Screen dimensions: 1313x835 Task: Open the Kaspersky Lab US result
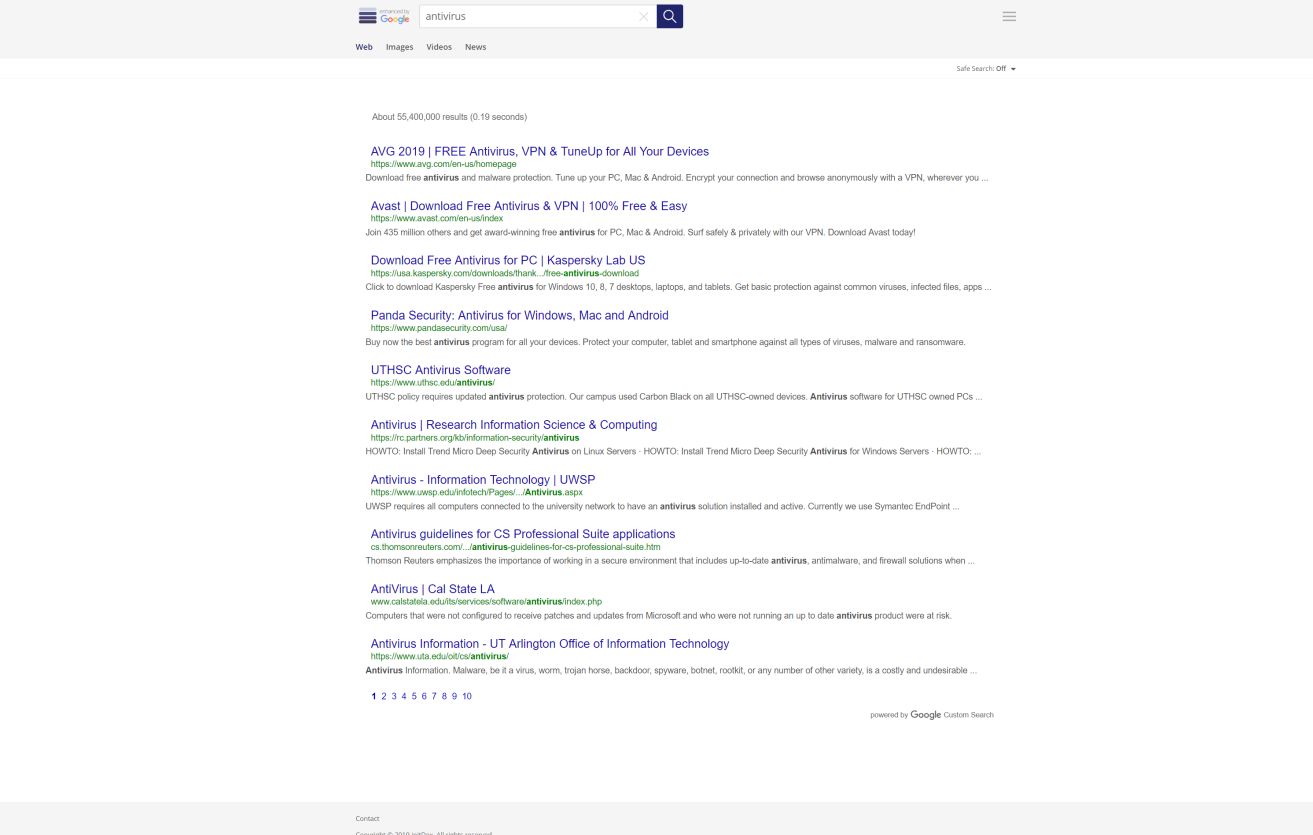508,260
